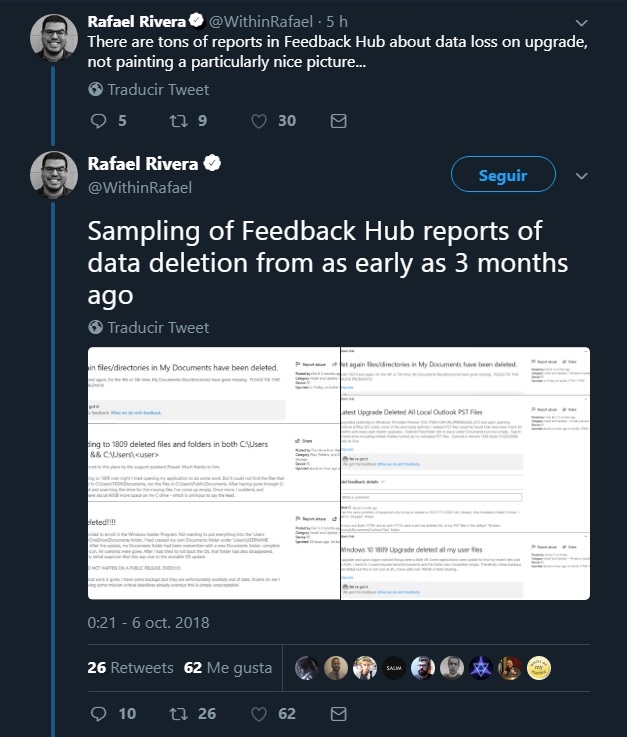The image size is (627, 737).
Task: Like the main tweet showing 62 likes
Action: coord(259,713)
